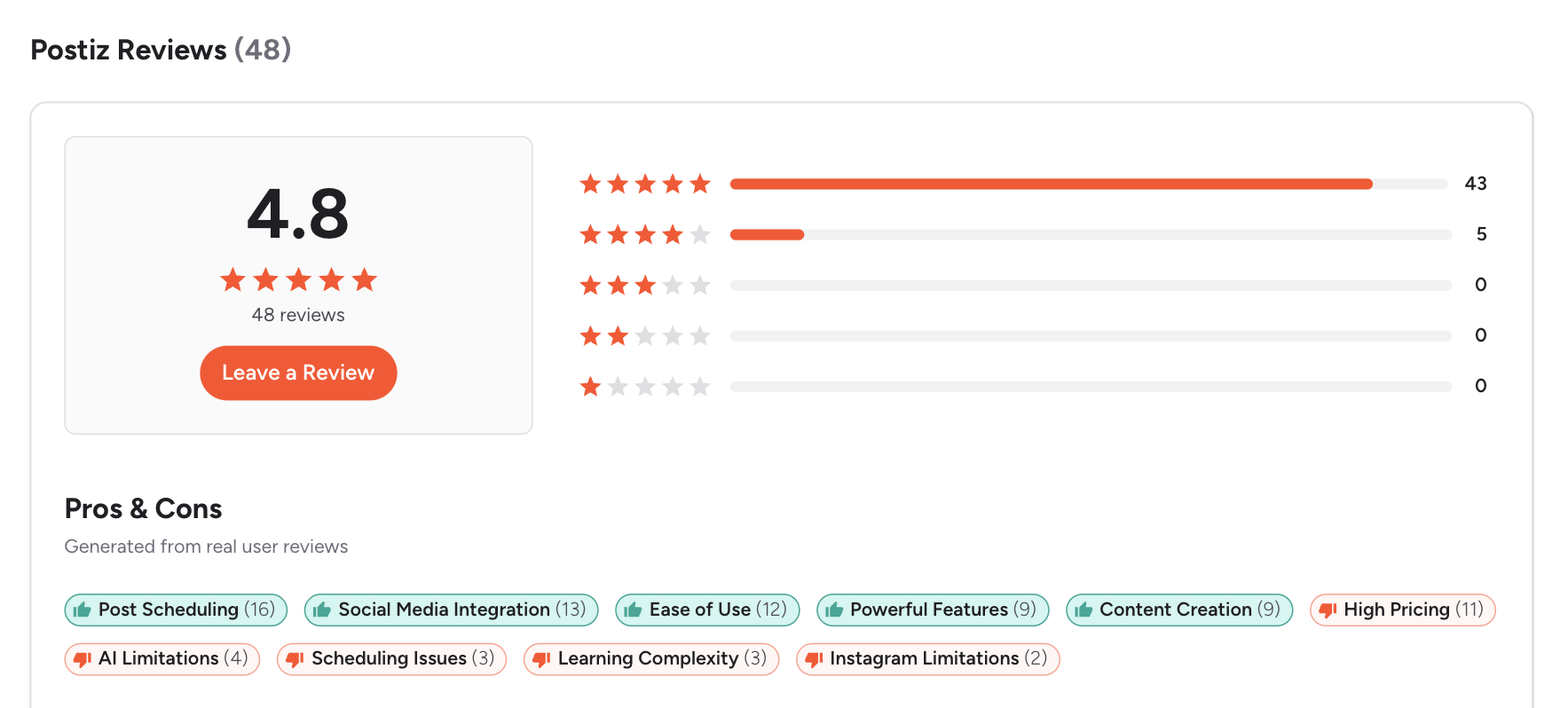Click the thumbs-up icon on Ease of Use tag
Screen dimensions: 1568x708
634,610
